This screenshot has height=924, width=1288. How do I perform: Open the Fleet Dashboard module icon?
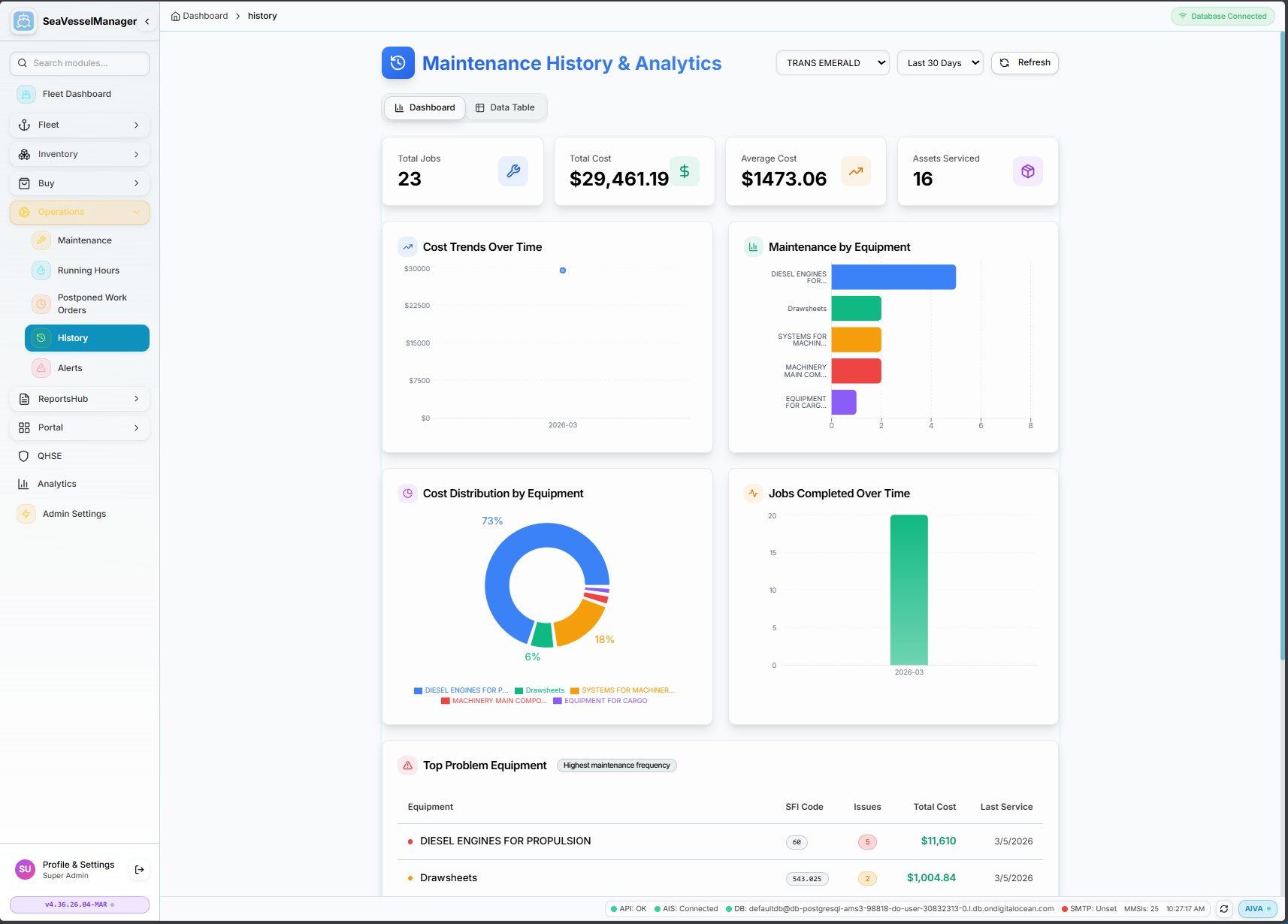(x=26, y=93)
